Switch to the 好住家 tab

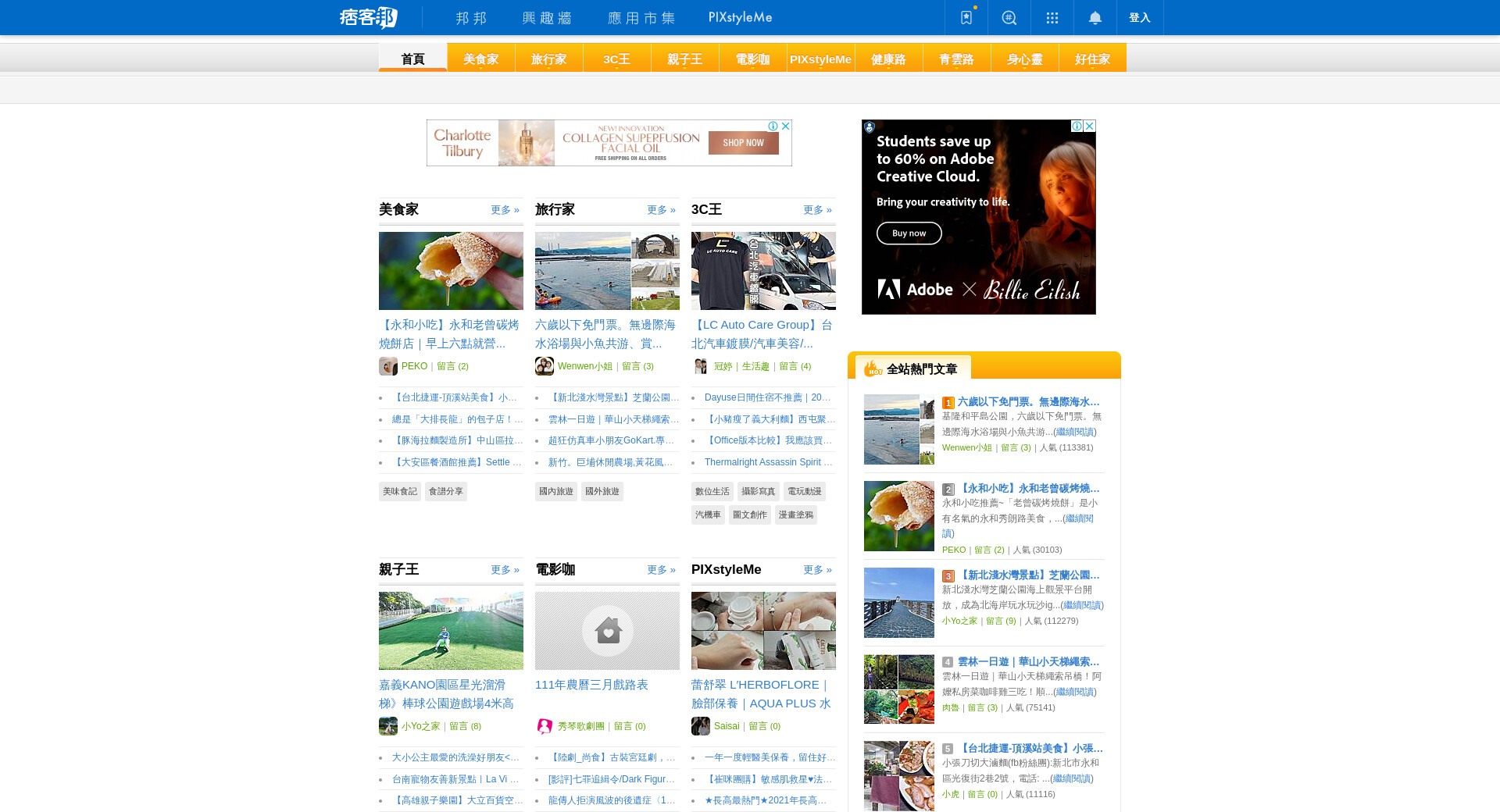coord(1093,59)
